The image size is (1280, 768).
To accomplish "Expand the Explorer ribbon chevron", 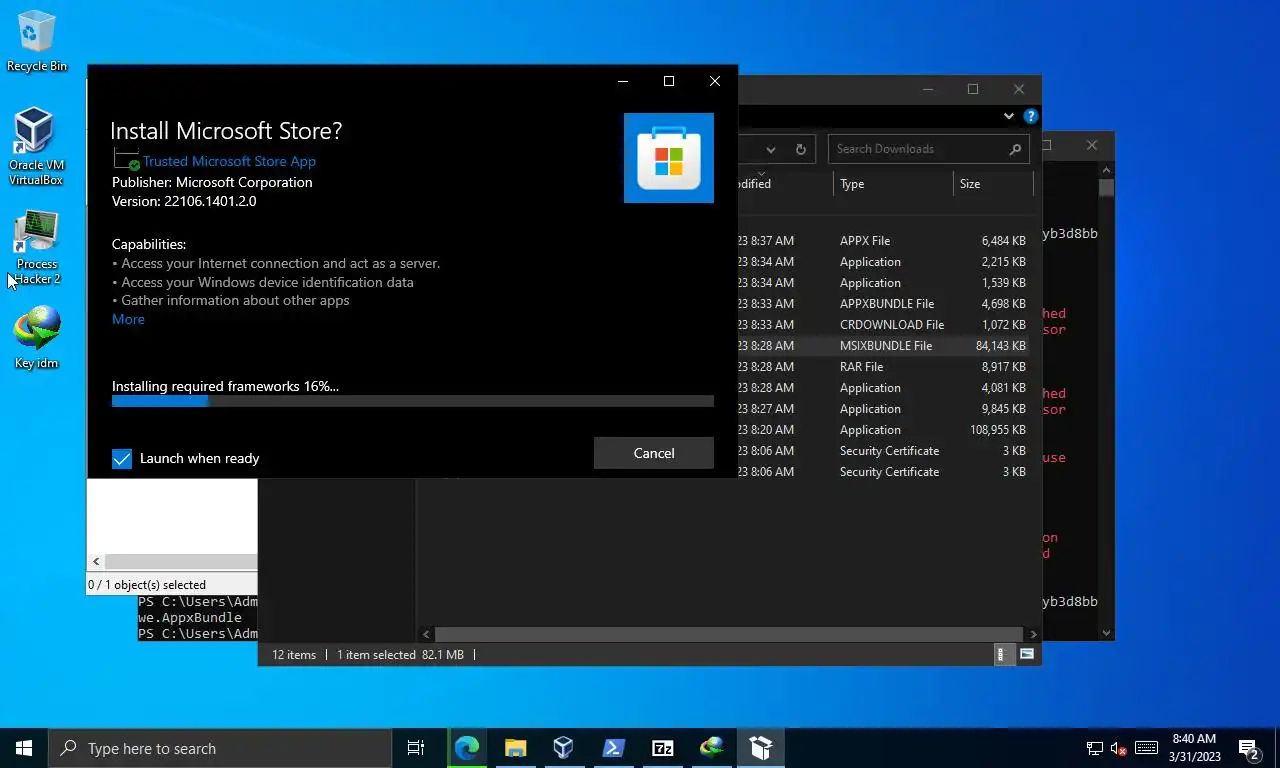I will click(1008, 117).
